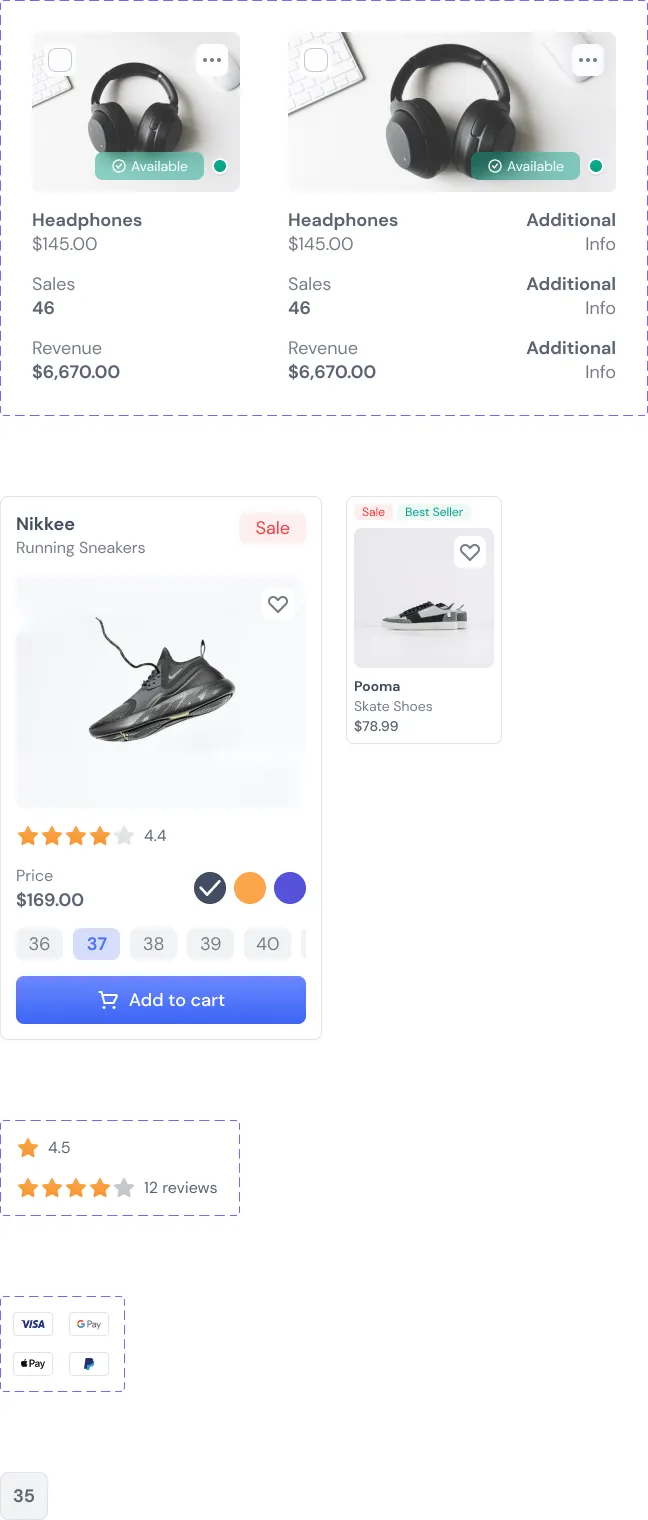Viewport: 648px width, 1520px height.
Task: Click the PayPal payment icon
Action: [x=88, y=1363]
